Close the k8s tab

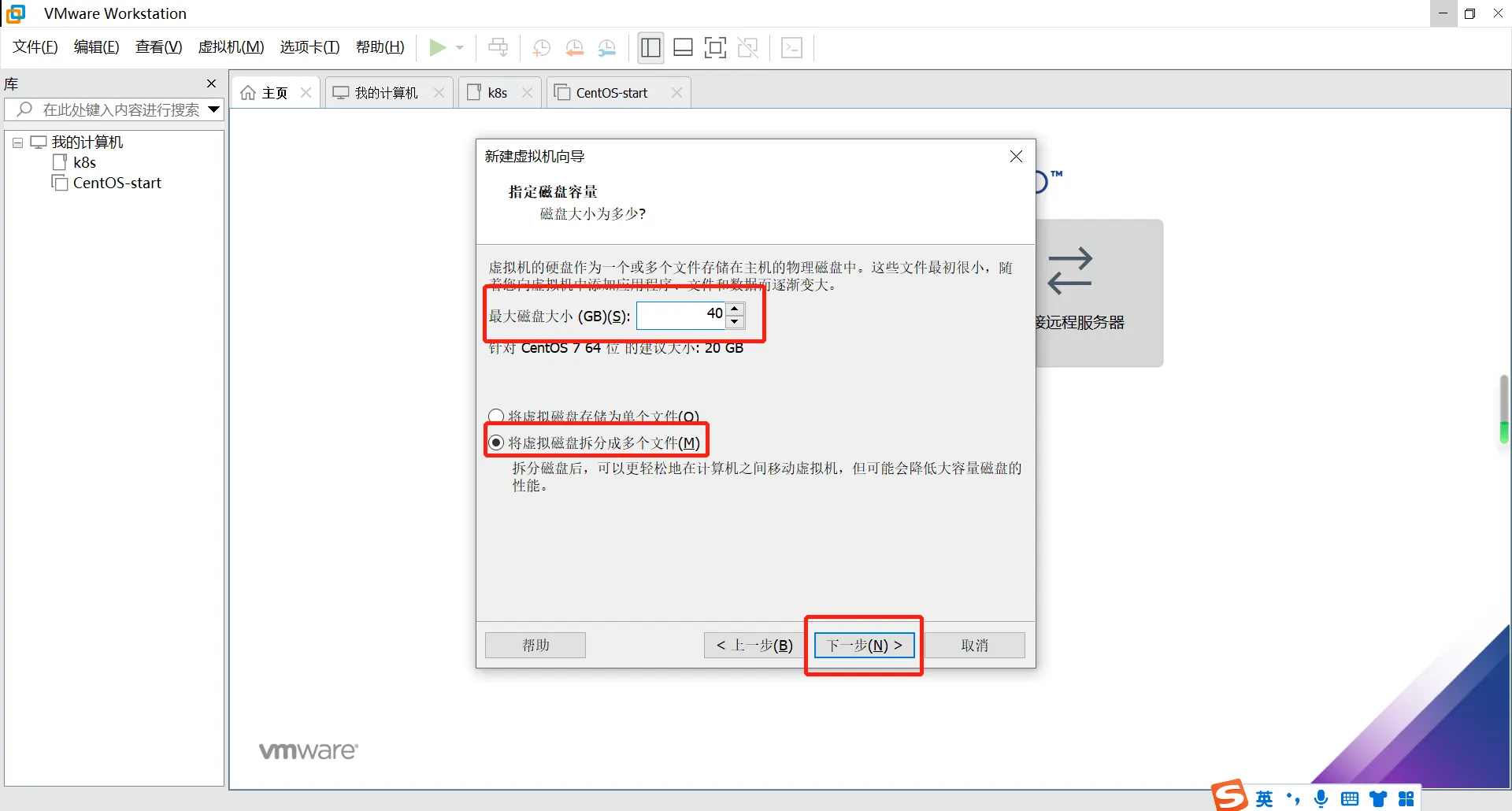(527, 93)
